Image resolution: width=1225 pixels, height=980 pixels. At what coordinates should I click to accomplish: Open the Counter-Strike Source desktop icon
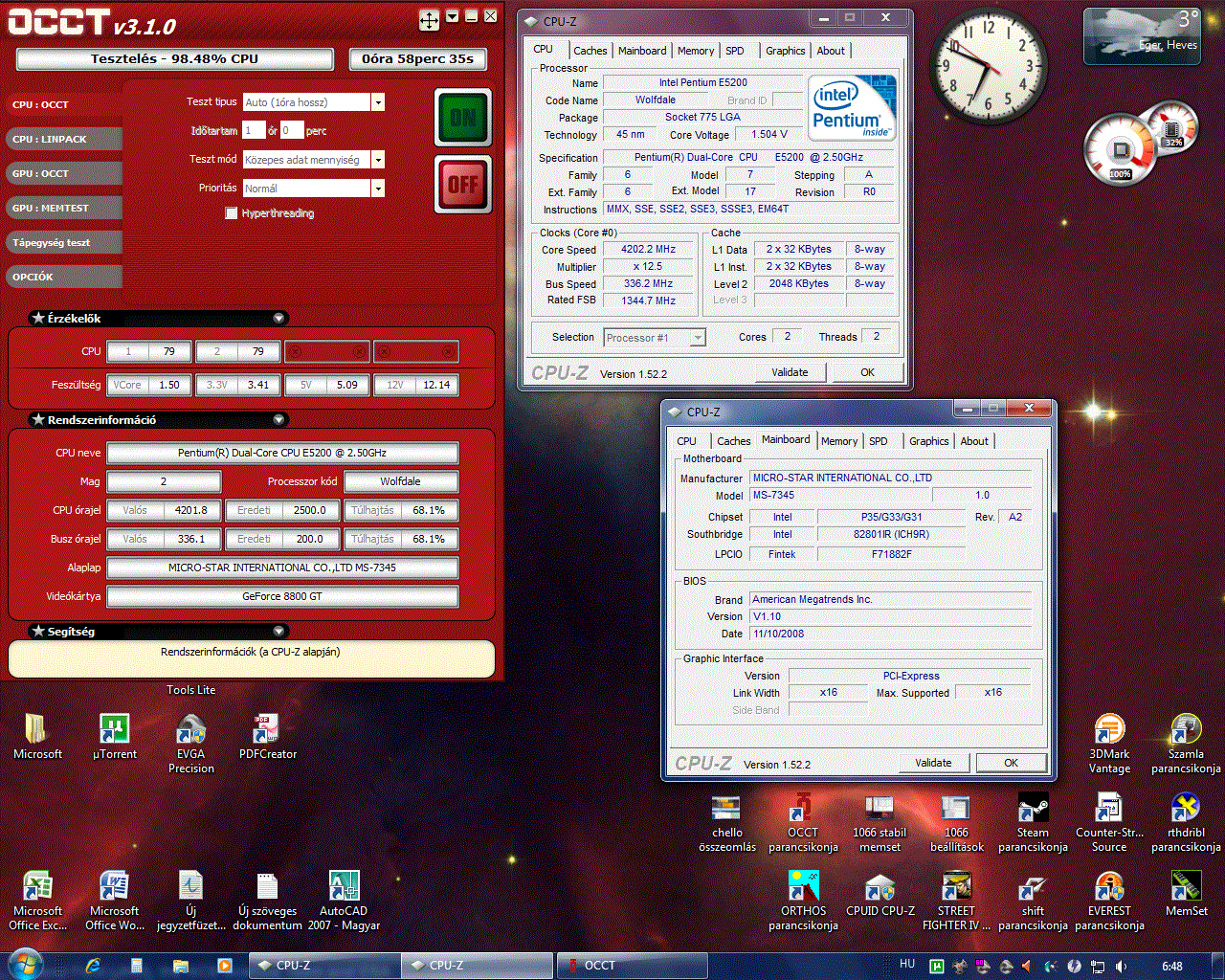coord(1109,821)
